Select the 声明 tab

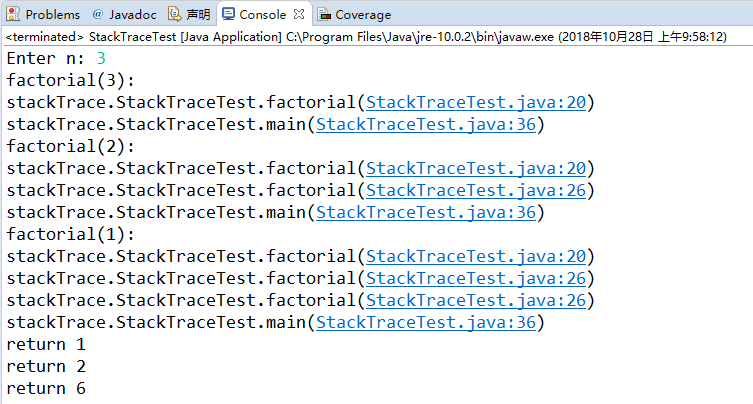point(189,14)
